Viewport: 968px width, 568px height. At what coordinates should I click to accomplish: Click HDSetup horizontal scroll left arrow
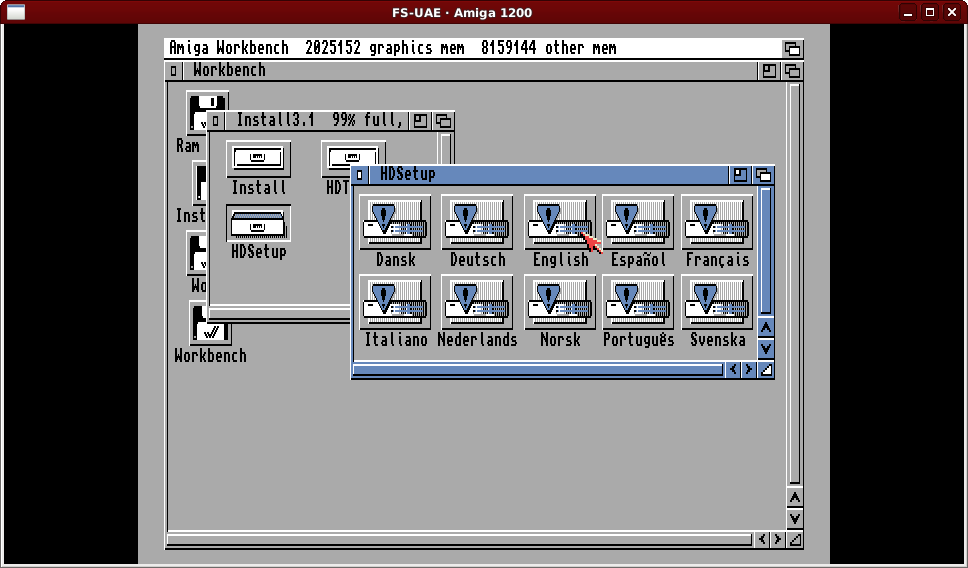coord(733,370)
